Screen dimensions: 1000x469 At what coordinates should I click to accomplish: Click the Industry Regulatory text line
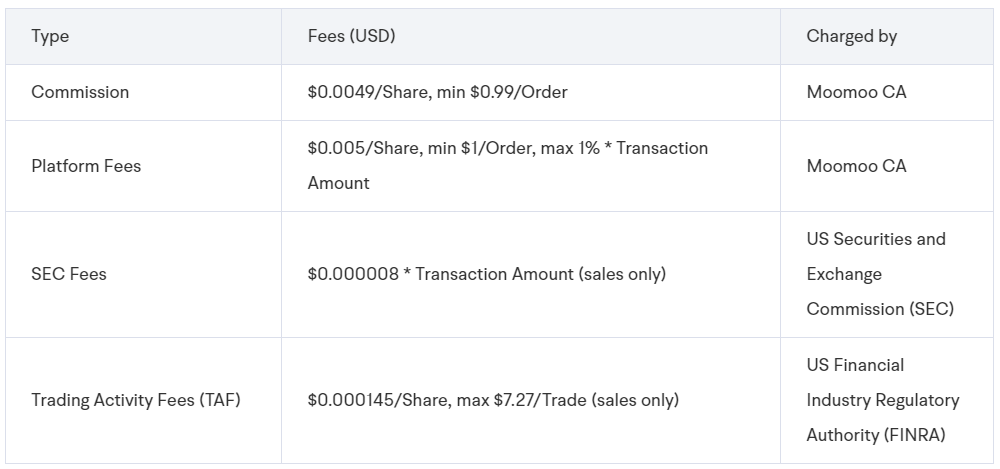tap(883, 400)
